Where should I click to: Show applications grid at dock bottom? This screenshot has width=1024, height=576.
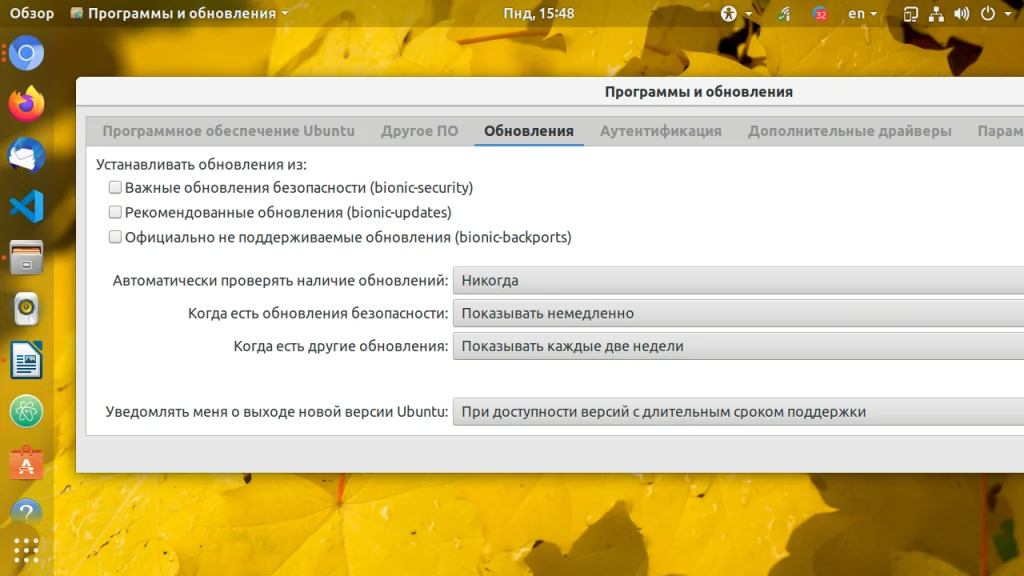(x=26, y=551)
